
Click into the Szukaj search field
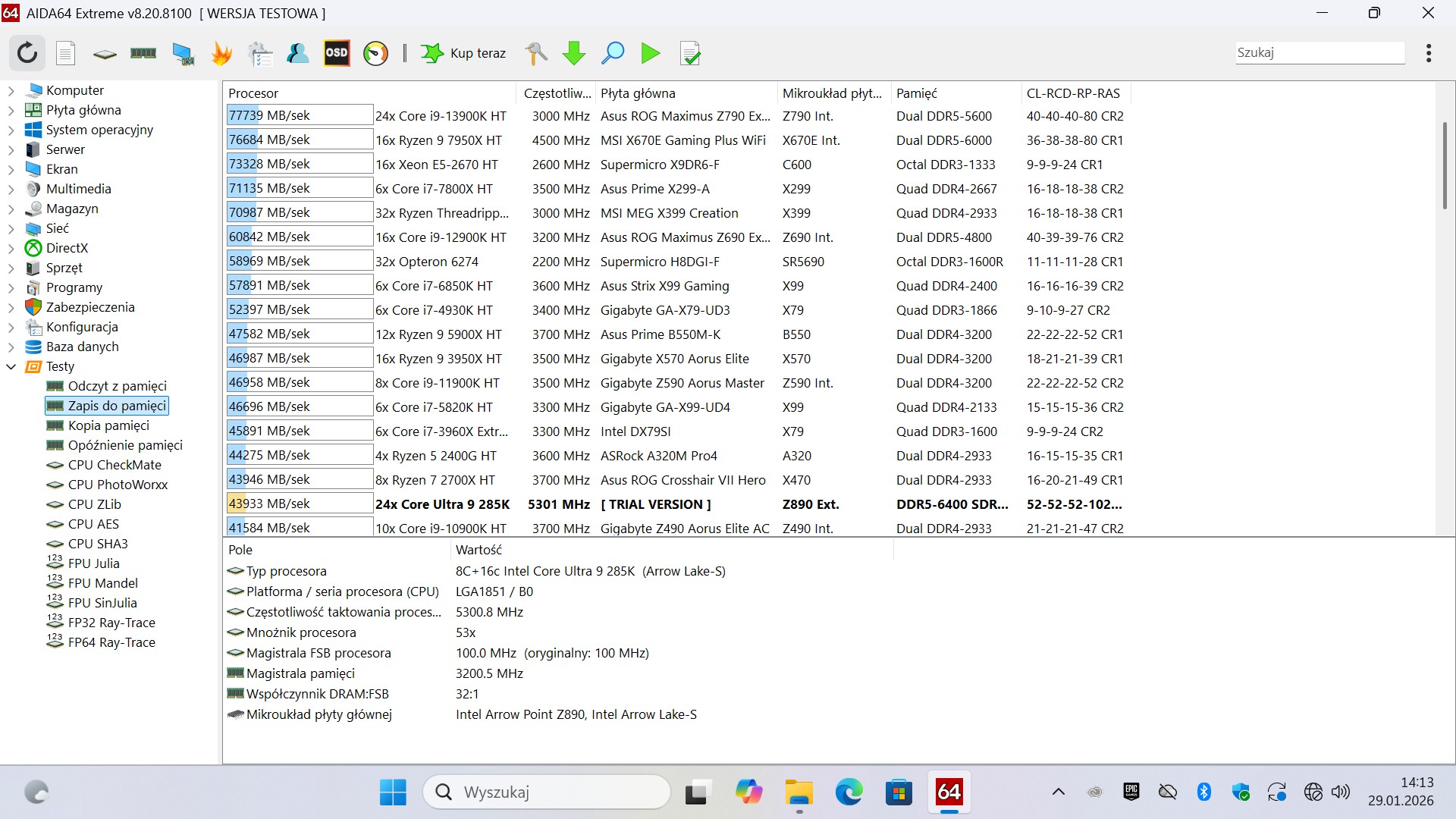(1319, 52)
